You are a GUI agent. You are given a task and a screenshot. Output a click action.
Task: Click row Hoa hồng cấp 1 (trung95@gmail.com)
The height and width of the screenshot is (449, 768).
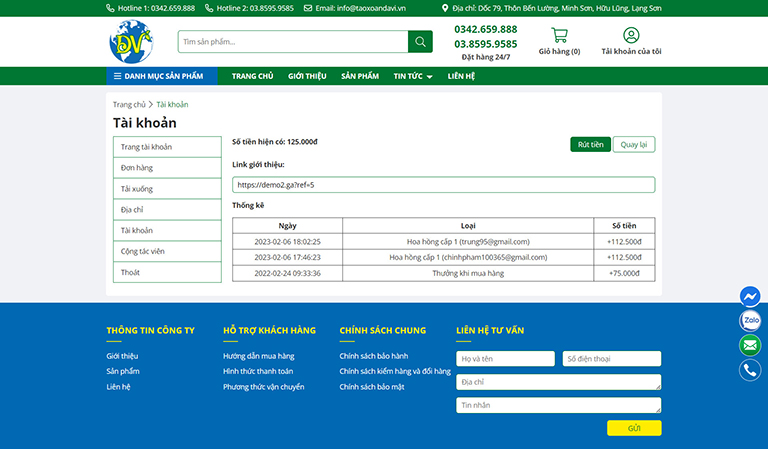(468, 241)
